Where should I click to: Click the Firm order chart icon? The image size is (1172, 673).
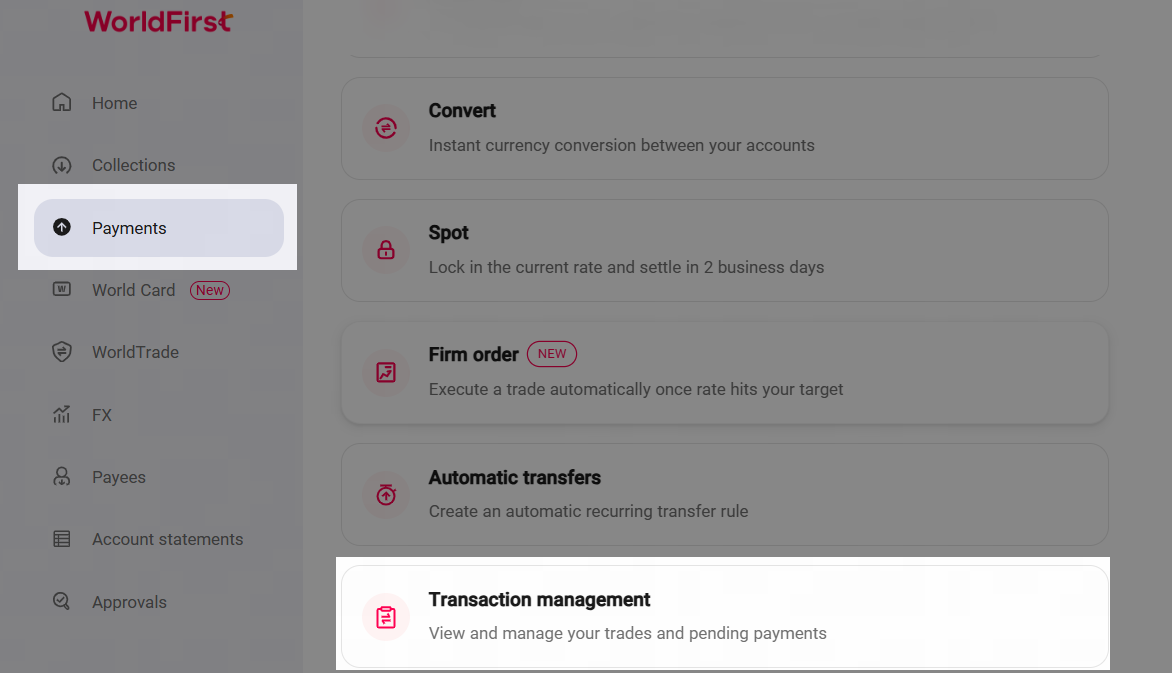[x=386, y=372]
